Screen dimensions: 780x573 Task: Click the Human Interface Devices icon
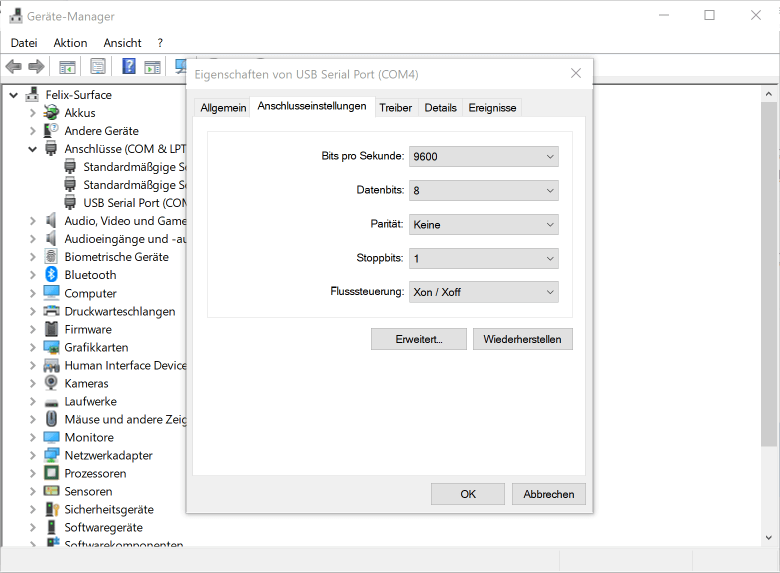pyautogui.click(x=51, y=366)
